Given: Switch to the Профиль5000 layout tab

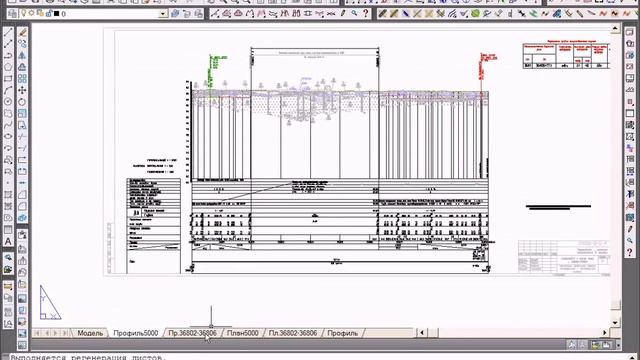Looking at the screenshot, I should coord(136,333).
